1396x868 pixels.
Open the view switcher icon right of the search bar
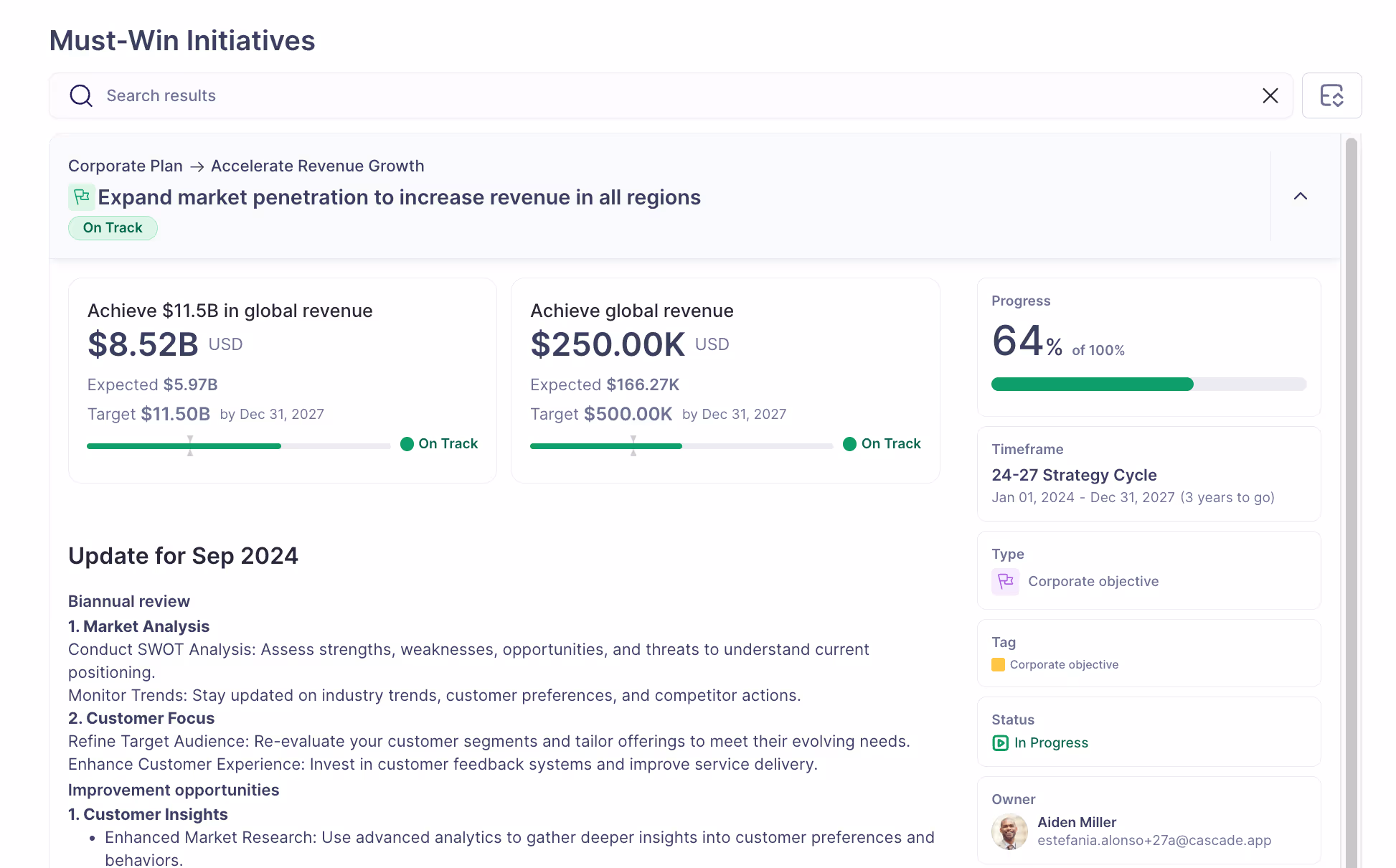[x=1331, y=95]
